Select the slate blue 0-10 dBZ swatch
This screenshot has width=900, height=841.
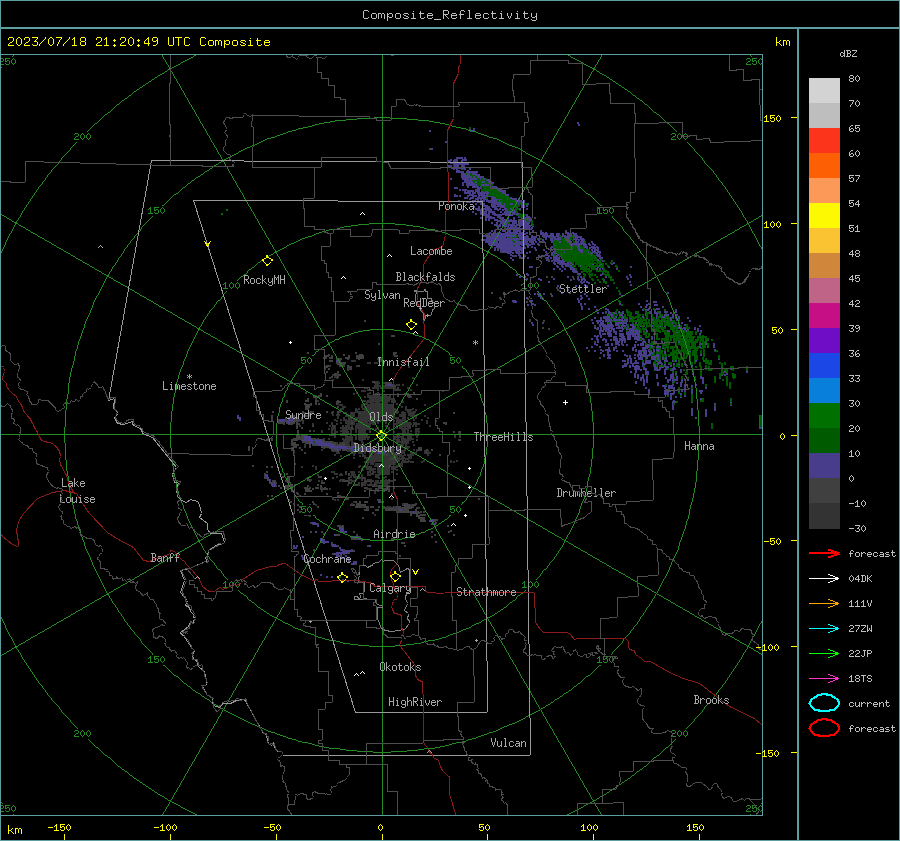click(824, 466)
